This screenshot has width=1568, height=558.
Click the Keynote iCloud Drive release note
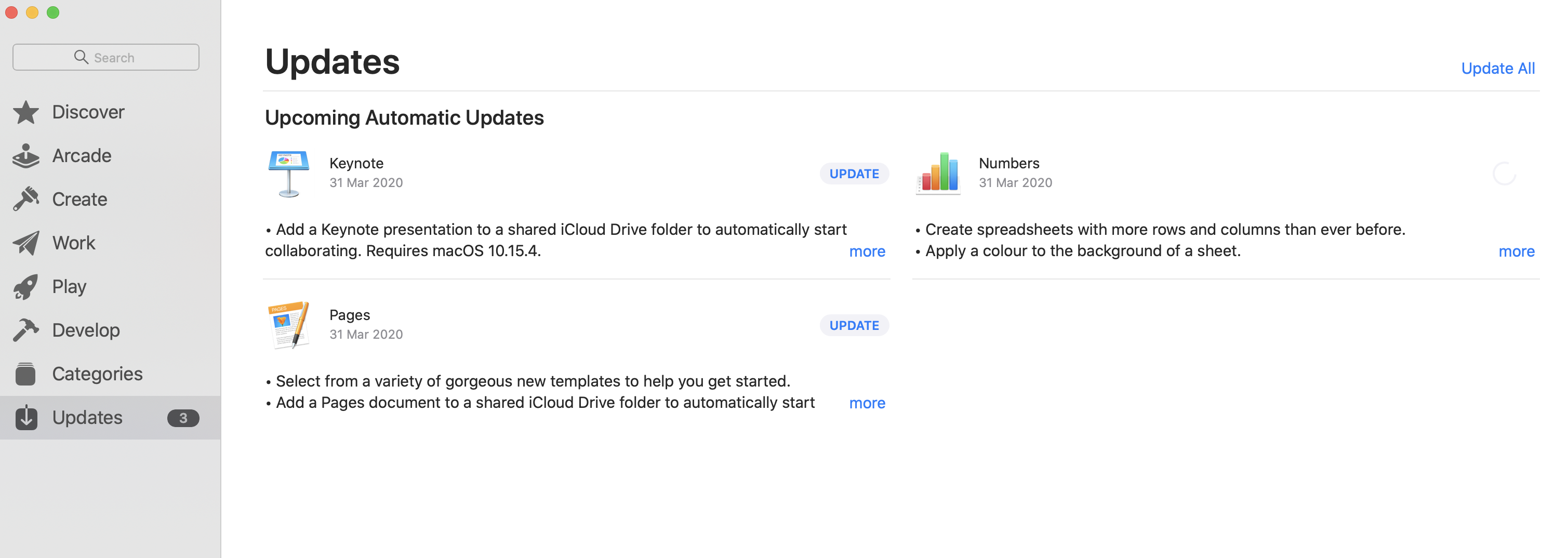pos(556,240)
